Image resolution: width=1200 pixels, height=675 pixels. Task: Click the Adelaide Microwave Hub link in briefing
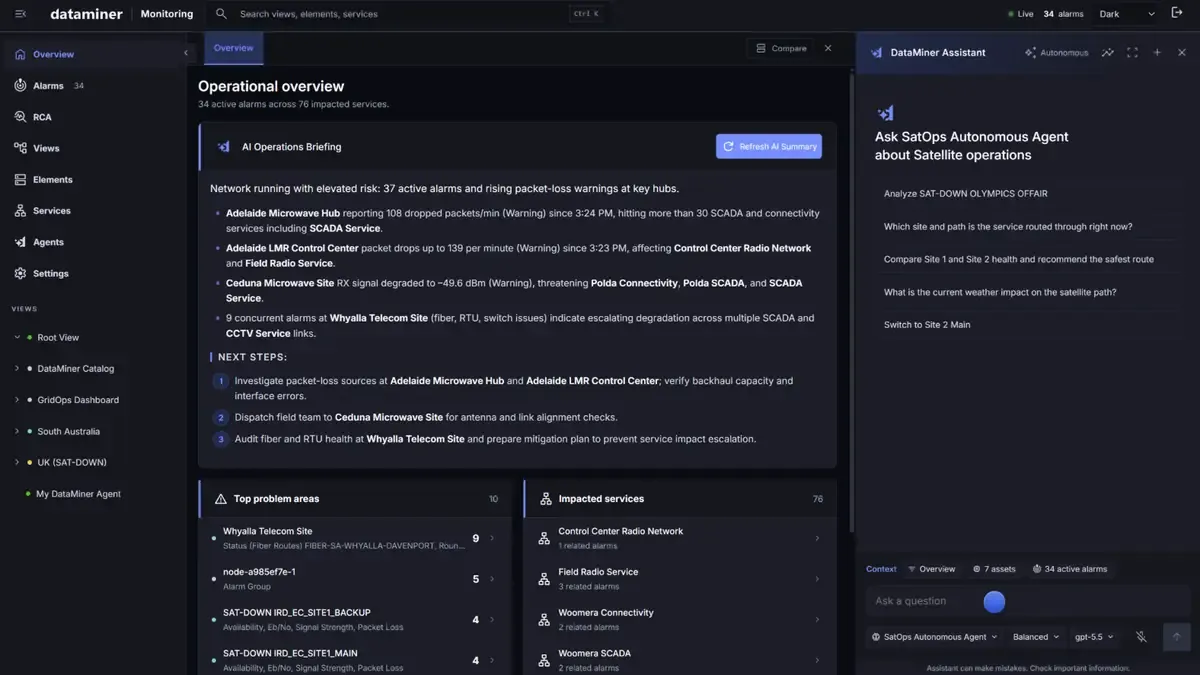283,213
